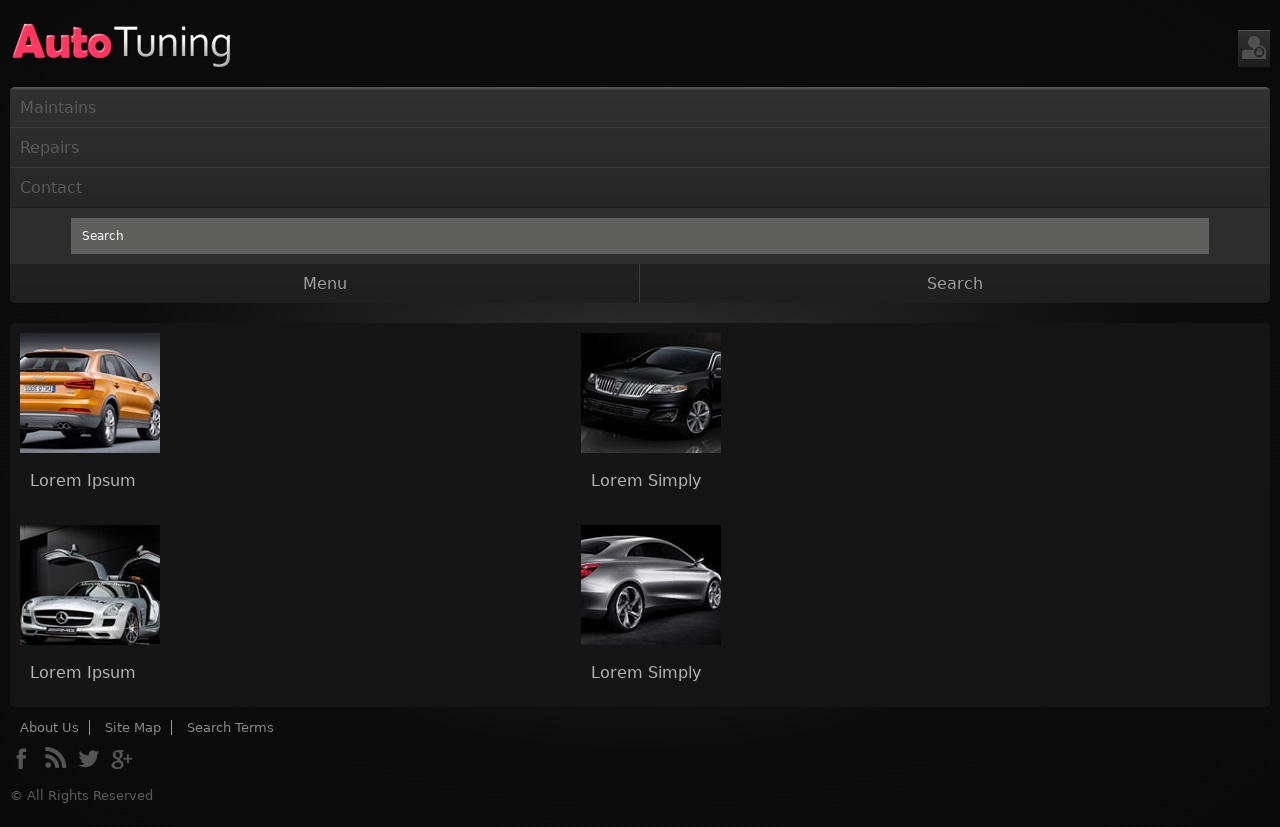Image resolution: width=1280 pixels, height=827 pixels.
Task: Open Lorem Ipsum under gullwing Mercedes
Action: 83,673
